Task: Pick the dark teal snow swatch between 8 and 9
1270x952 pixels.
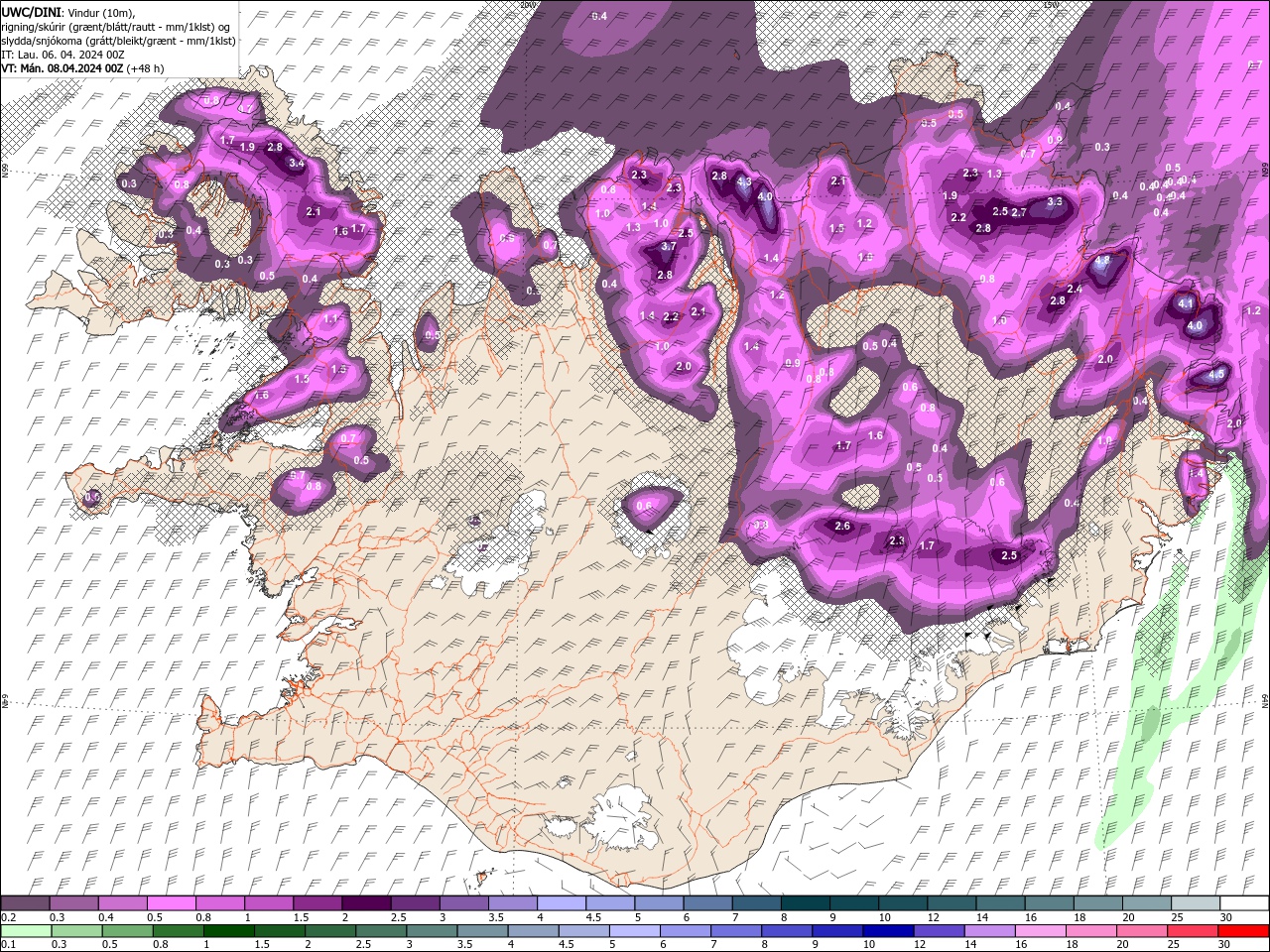Action: [x=805, y=903]
